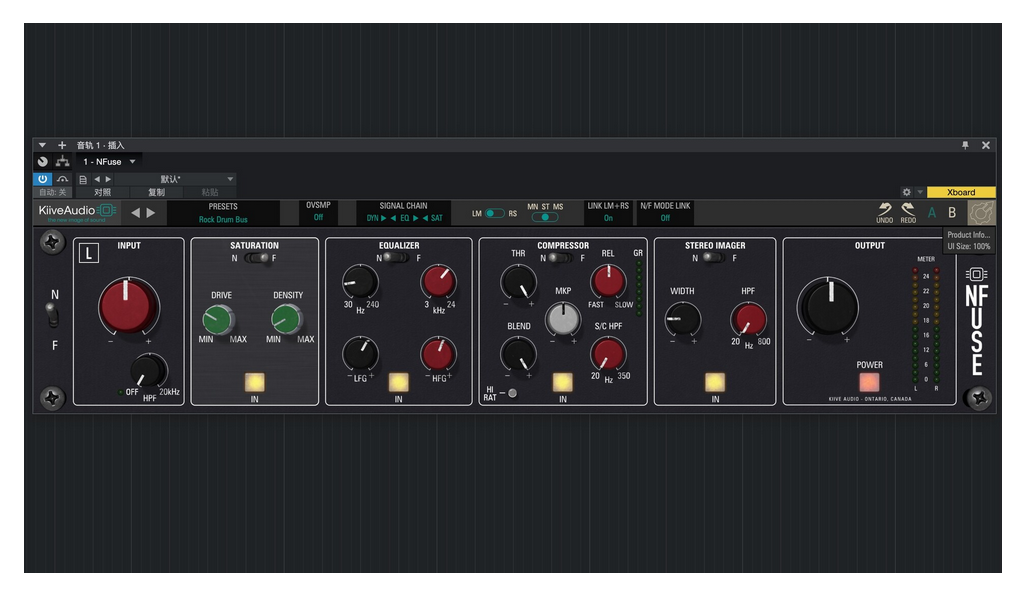Click the 3-24 kHz high frequency knob
The image size is (1016, 594).
point(439,282)
